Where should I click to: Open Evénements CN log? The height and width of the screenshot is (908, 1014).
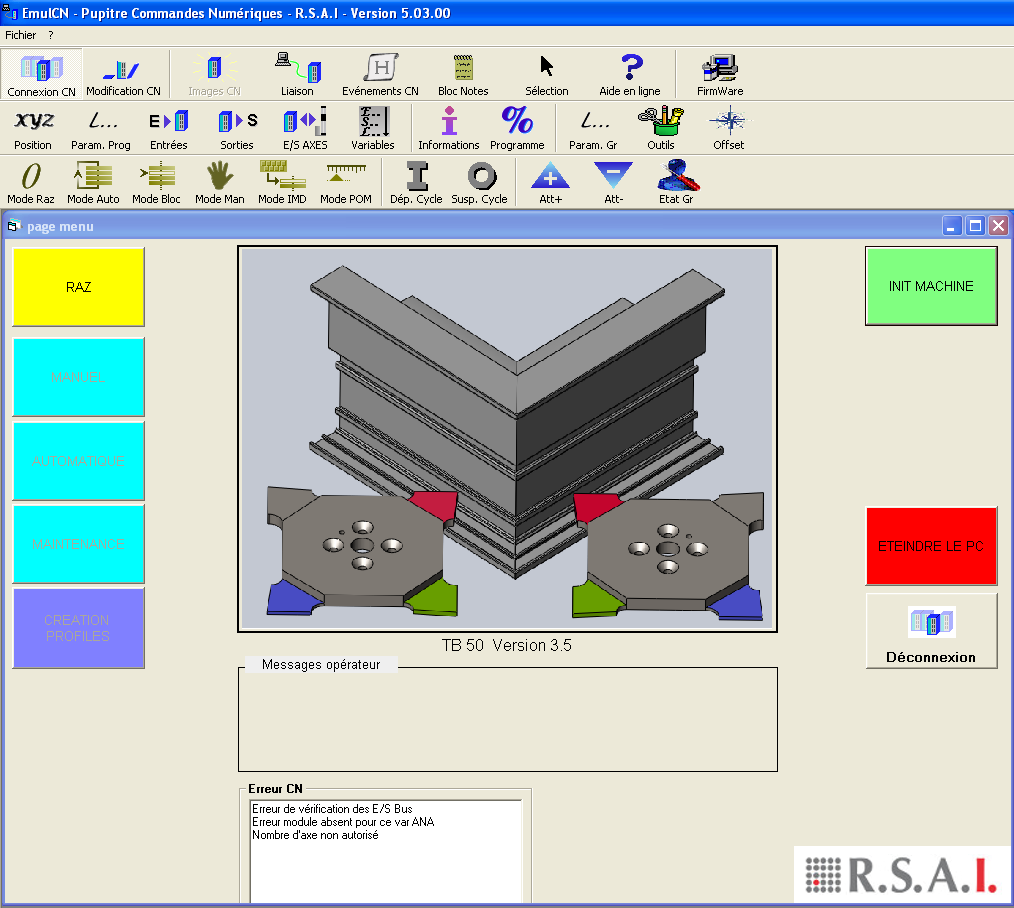point(380,75)
